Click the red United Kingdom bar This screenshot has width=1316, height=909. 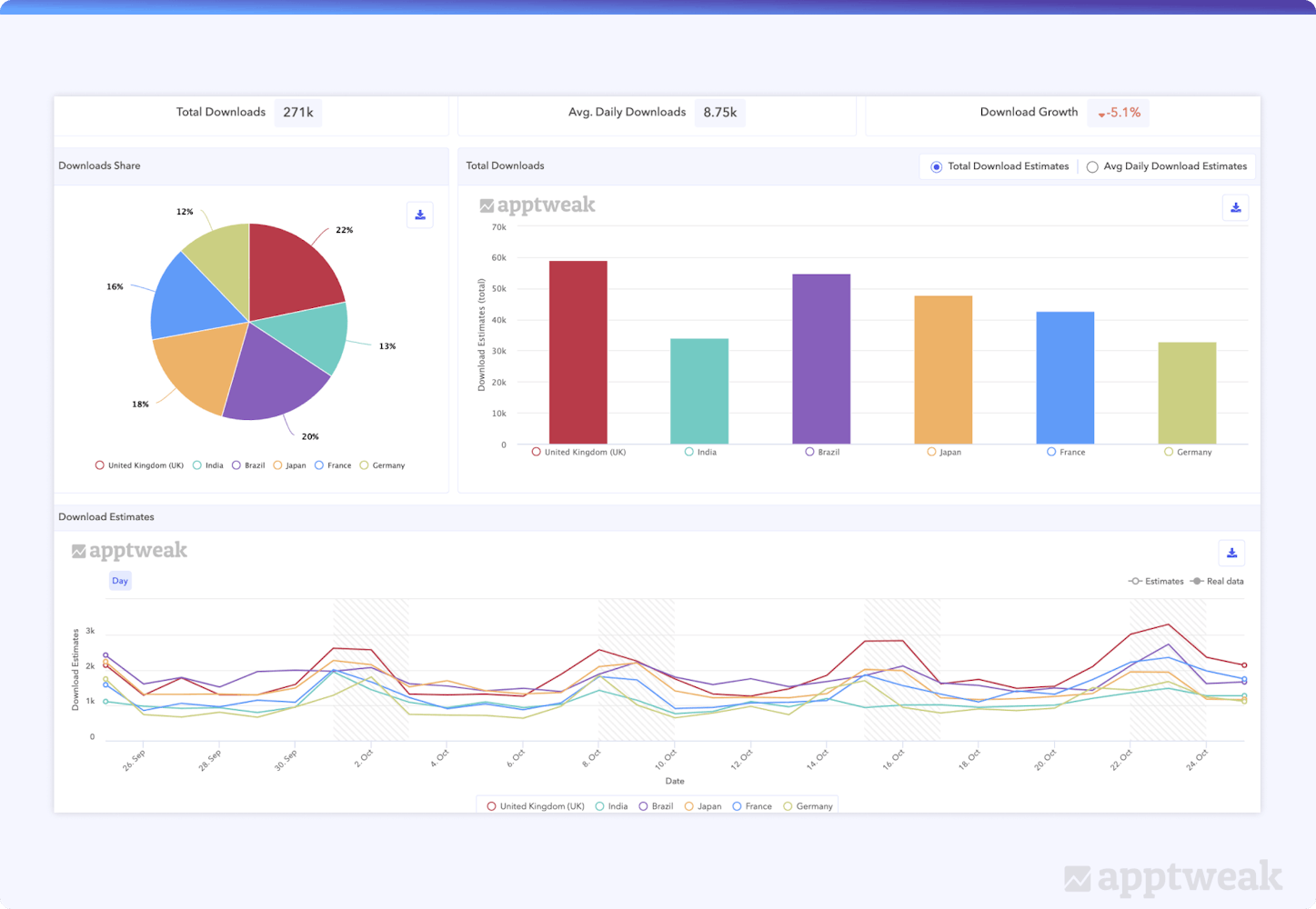pos(578,353)
